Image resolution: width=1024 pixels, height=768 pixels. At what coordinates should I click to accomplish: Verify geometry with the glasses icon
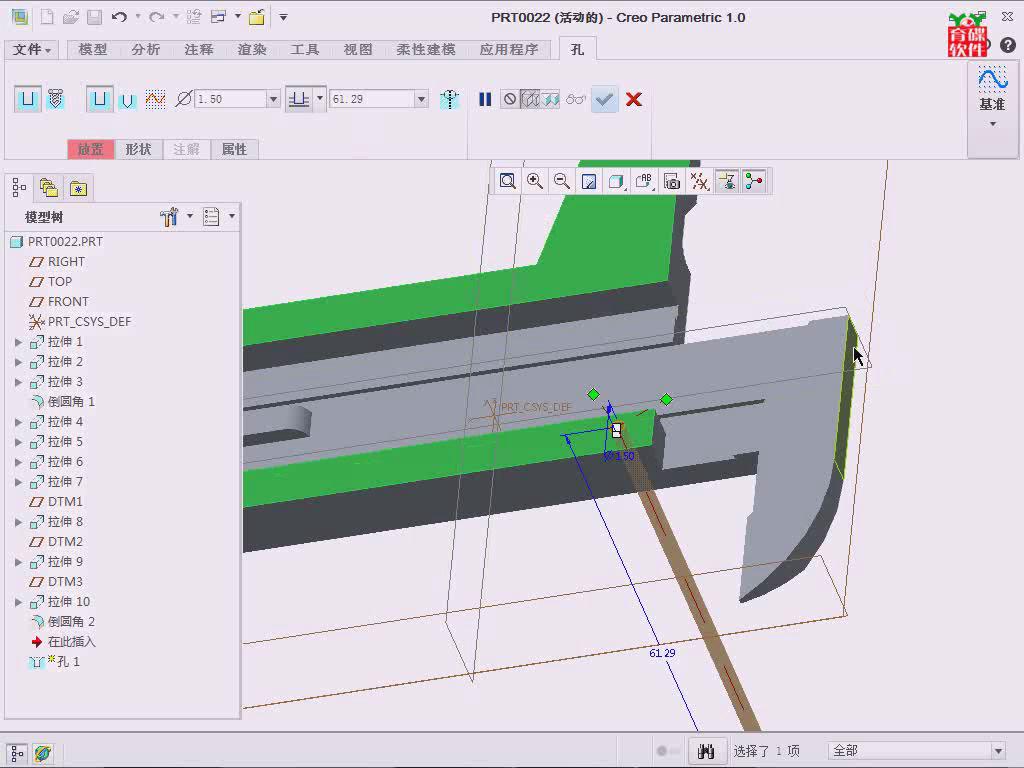tap(575, 99)
